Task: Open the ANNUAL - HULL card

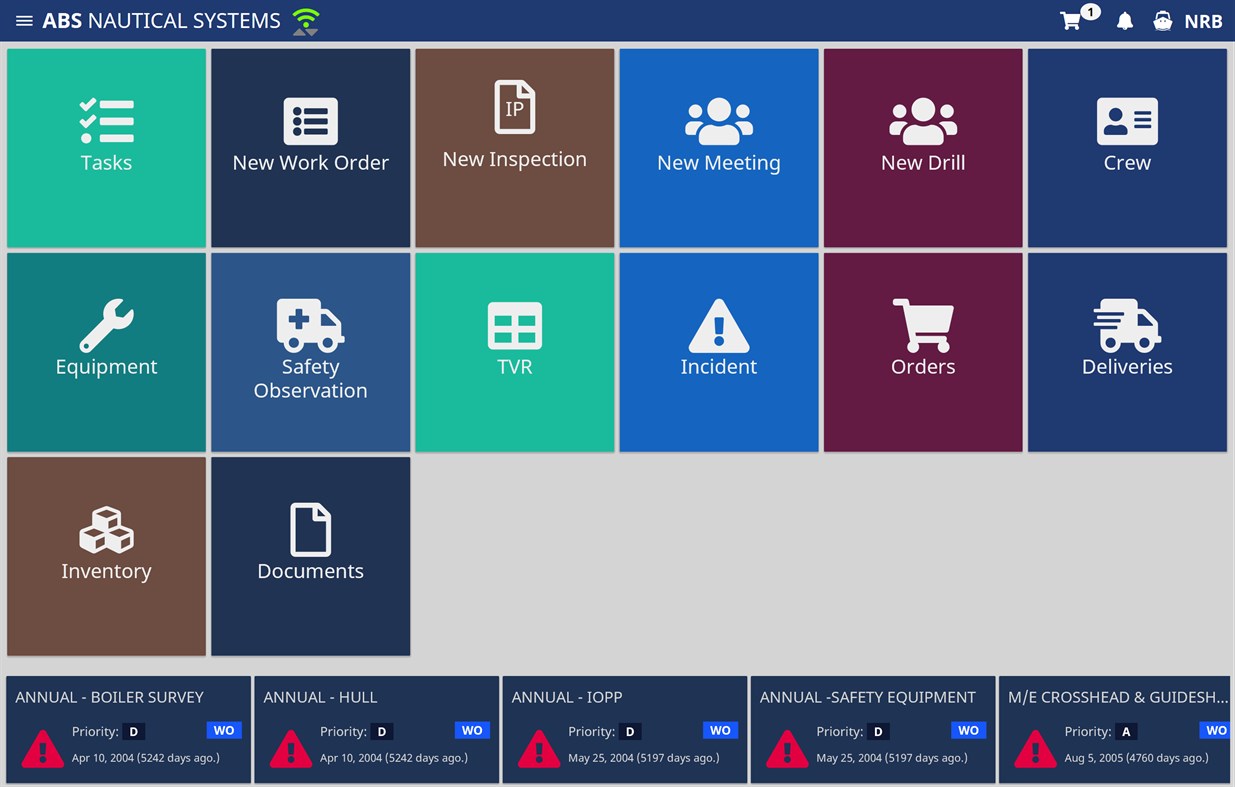Action: point(377,729)
